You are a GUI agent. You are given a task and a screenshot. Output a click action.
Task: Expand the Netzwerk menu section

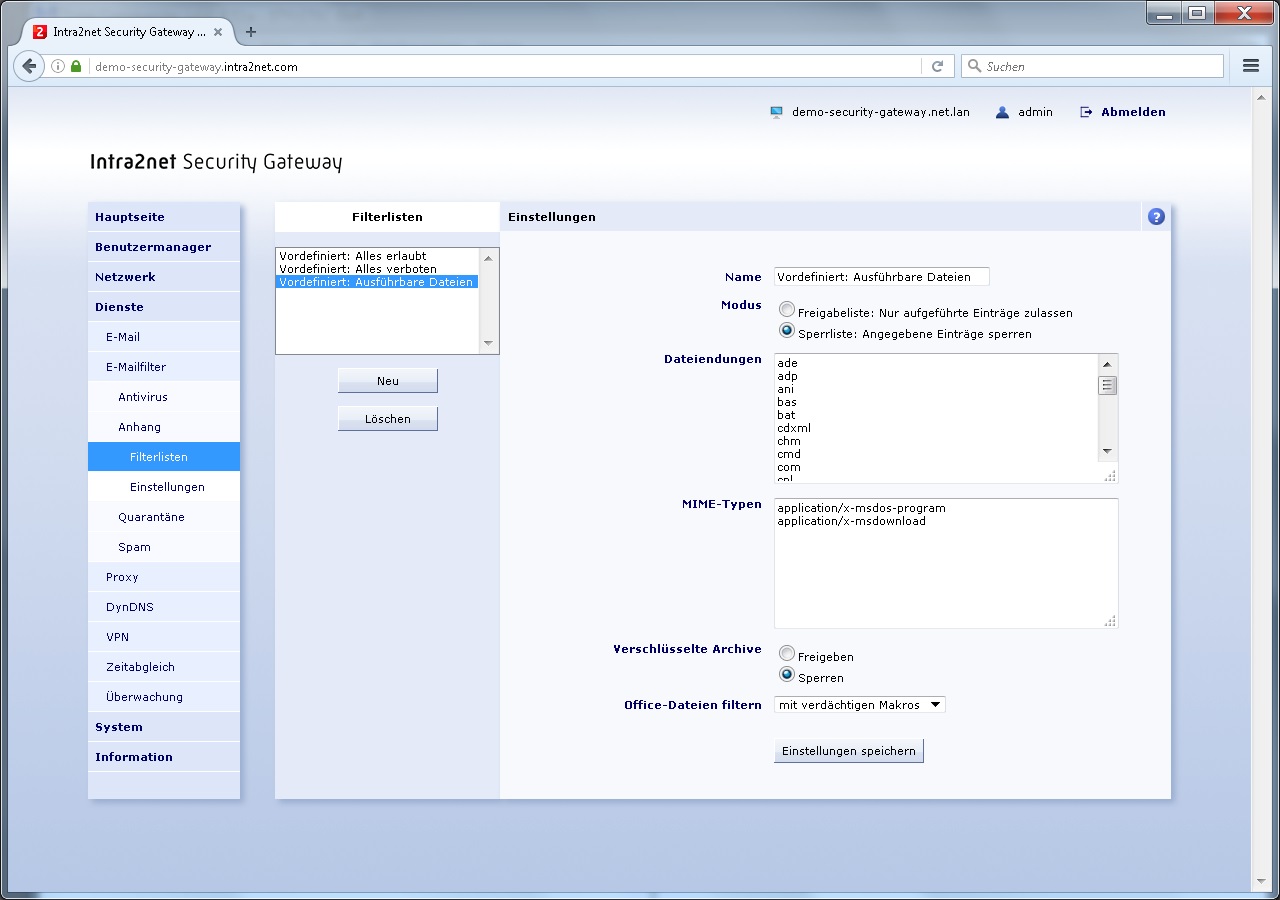125,277
